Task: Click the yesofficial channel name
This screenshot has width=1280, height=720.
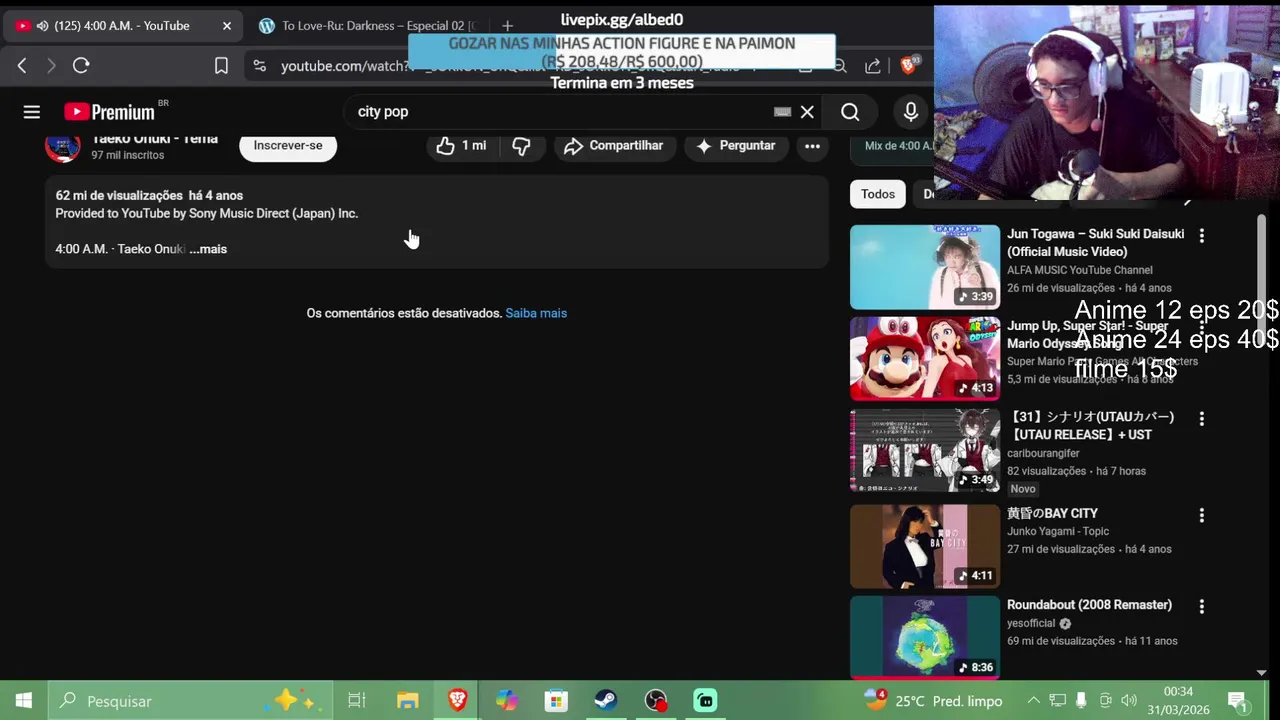Action: [1031, 623]
